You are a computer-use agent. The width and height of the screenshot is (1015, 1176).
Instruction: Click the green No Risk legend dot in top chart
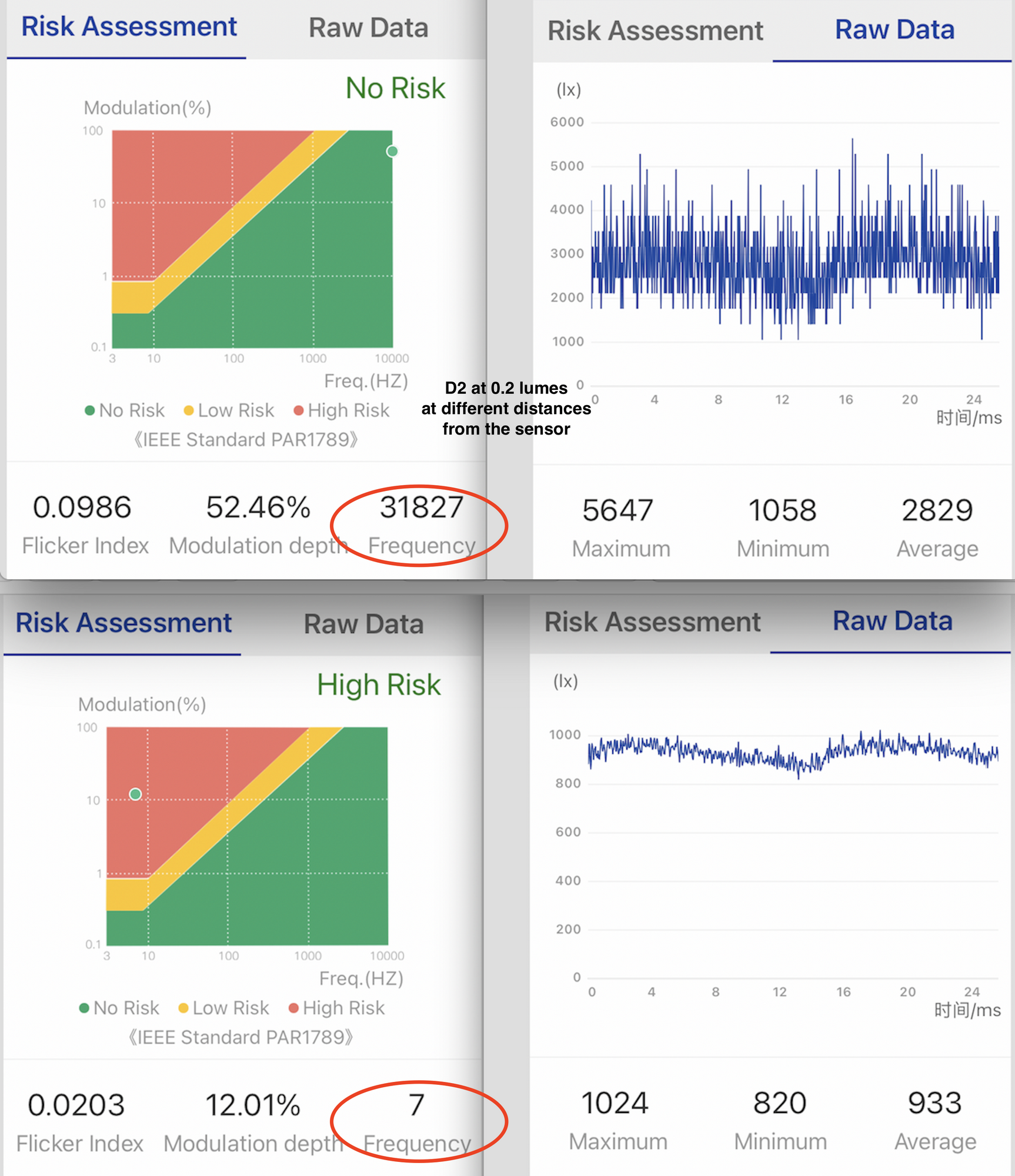pos(90,410)
